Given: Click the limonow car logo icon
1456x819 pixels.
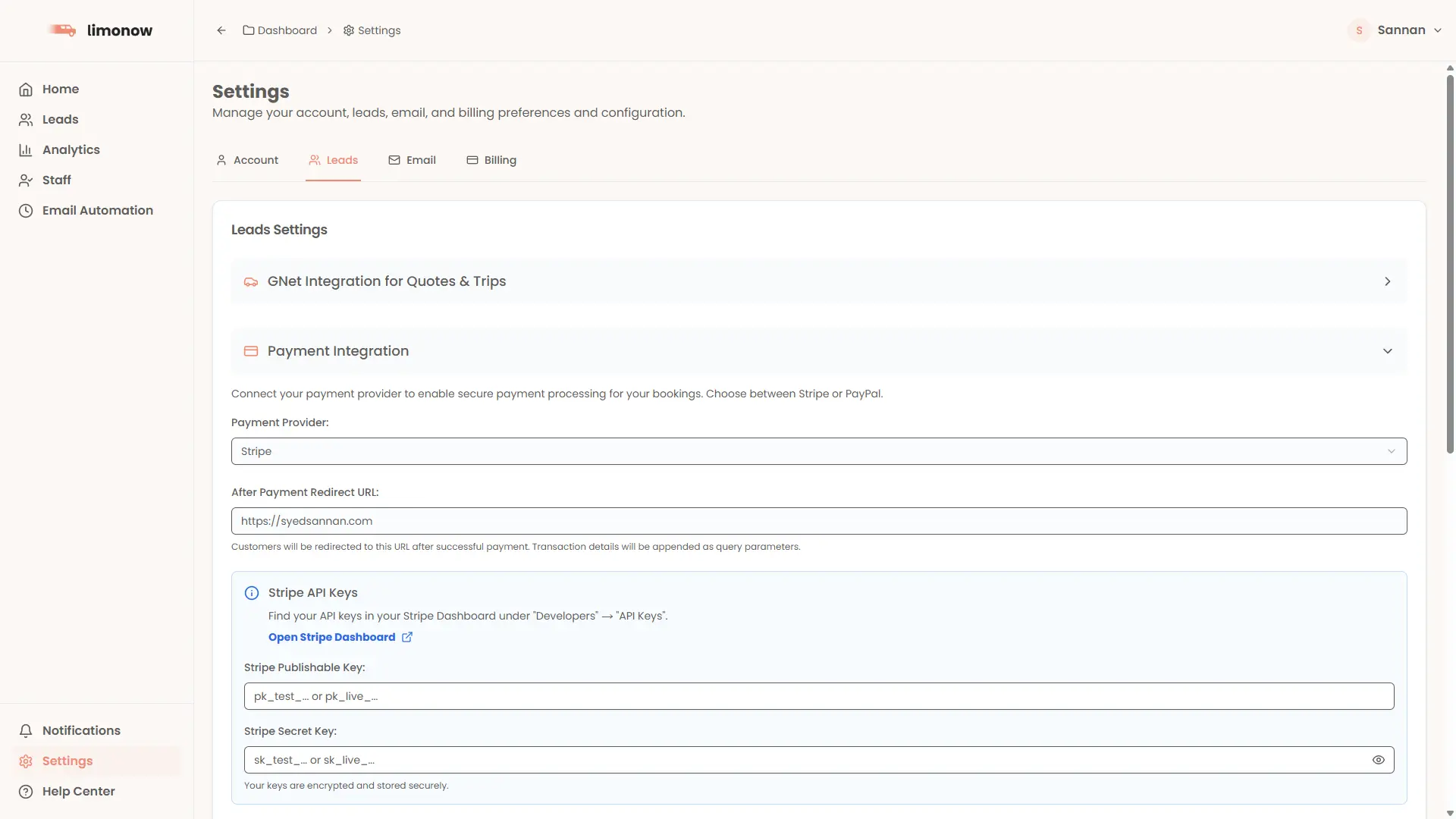Looking at the screenshot, I should 62,30.
